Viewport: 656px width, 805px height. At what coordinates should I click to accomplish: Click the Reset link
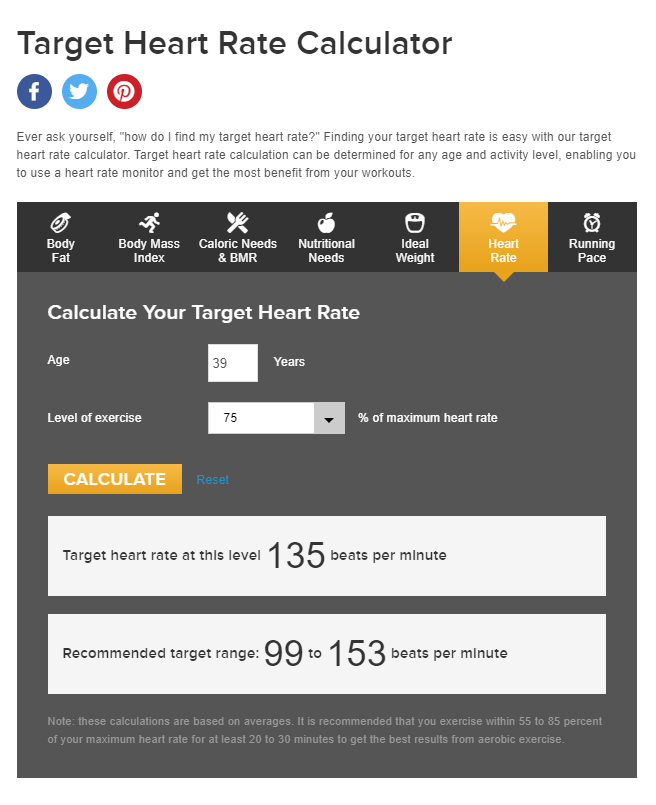click(212, 479)
